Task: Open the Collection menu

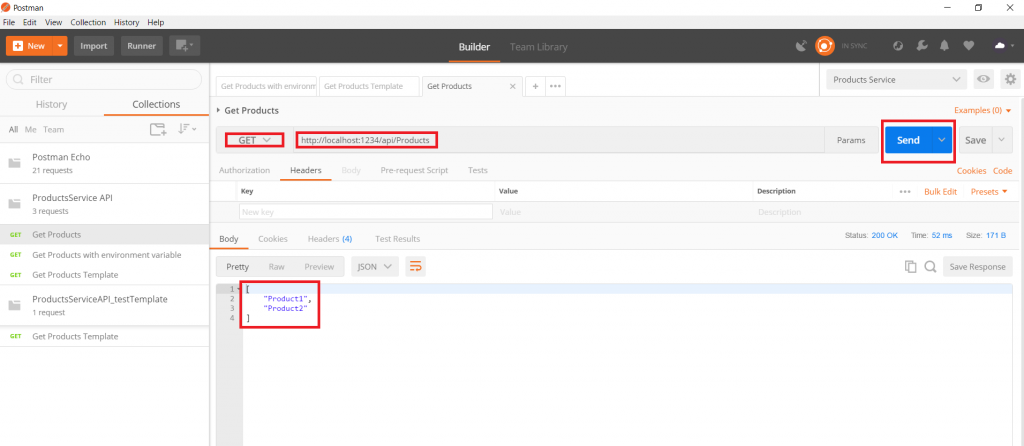Action: coord(88,22)
